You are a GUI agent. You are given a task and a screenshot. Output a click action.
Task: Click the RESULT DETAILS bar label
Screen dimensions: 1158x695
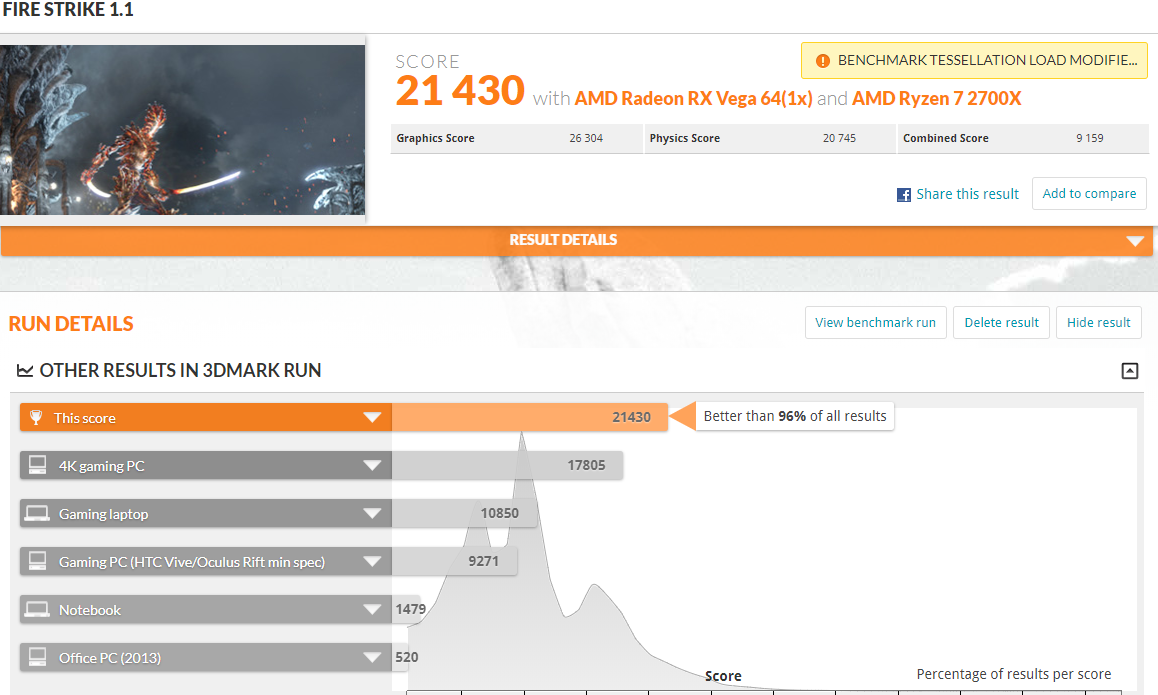click(x=563, y=240)
